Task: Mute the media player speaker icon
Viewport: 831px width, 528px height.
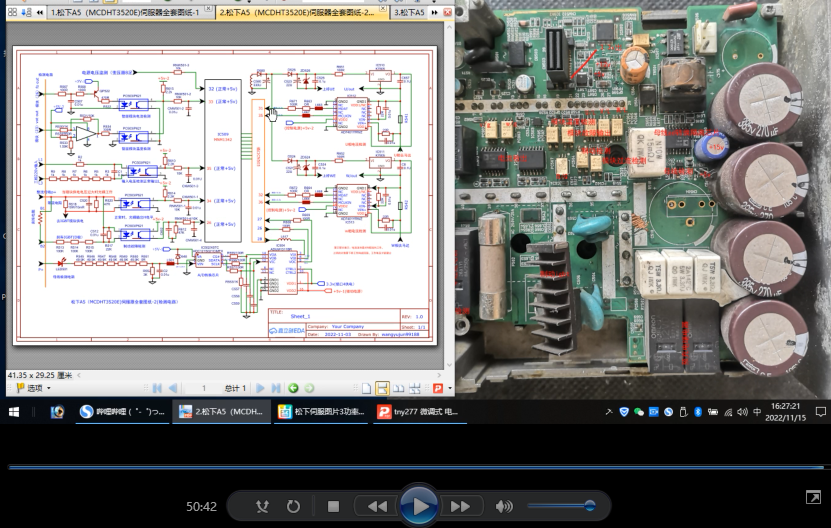Action: click(x=503, y=506)
